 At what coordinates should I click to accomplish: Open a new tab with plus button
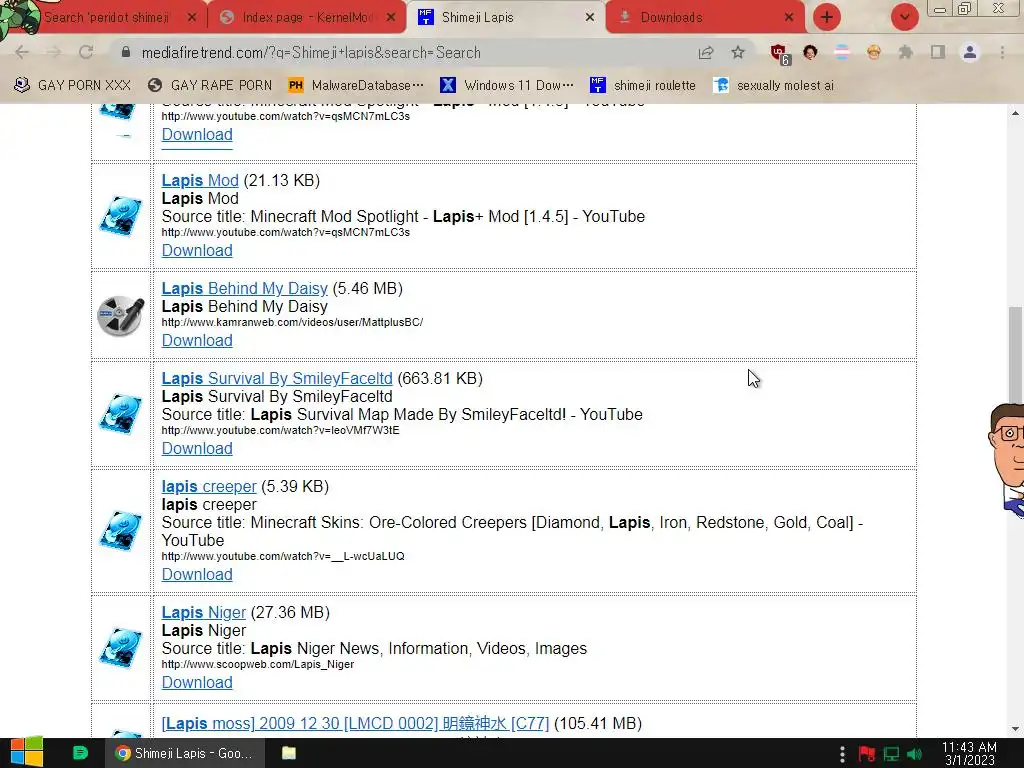click(x=826, y=17)
